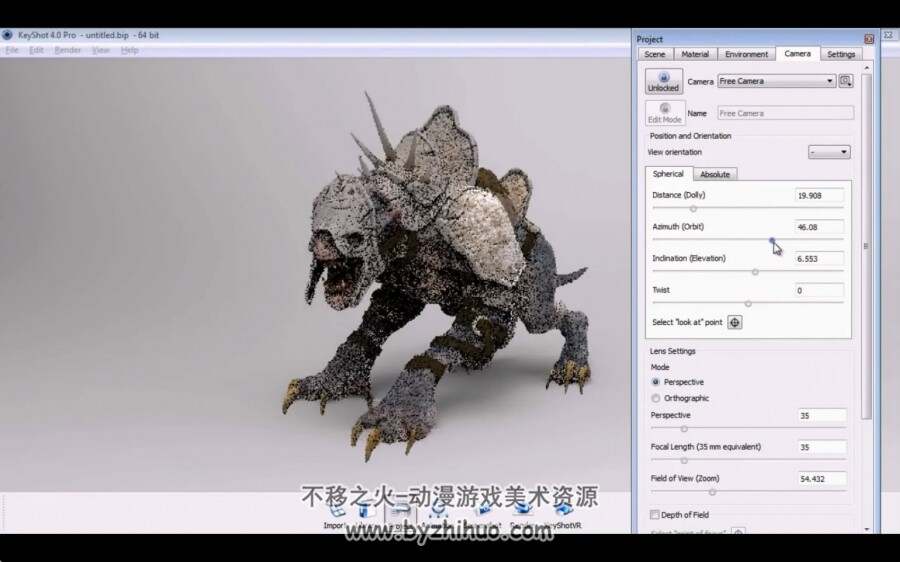The width and height of the screenshot is (900, 562).
Task: Click the Perspective slider handle
Action: point(684,428)
